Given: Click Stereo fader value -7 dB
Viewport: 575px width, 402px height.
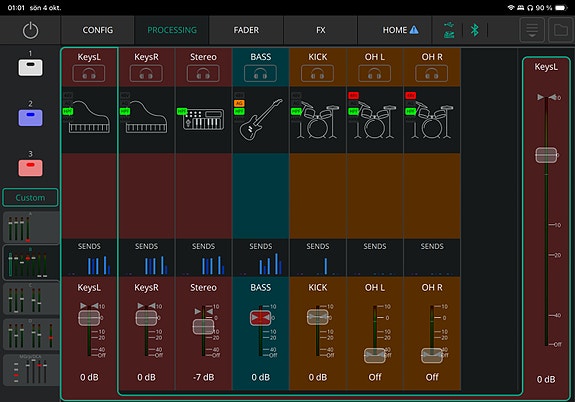Looking at the screenshot, I should point(204,377).
